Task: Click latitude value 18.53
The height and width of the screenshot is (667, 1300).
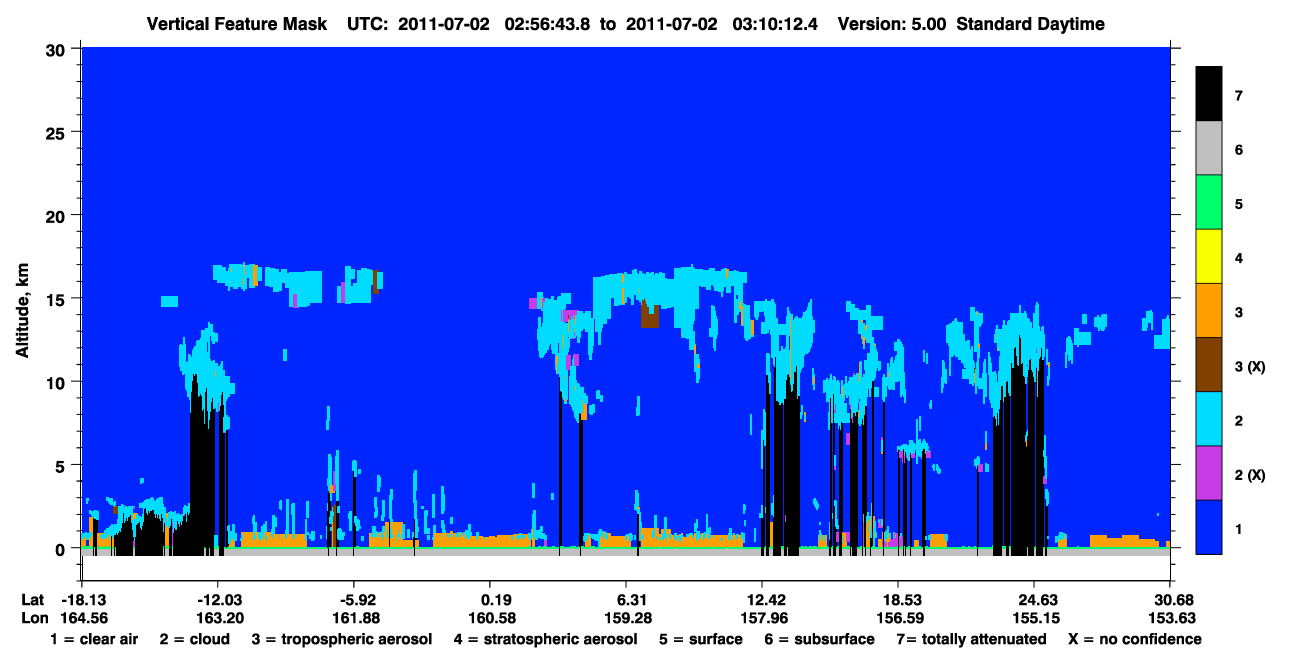Action: click(x=898, y=600)
